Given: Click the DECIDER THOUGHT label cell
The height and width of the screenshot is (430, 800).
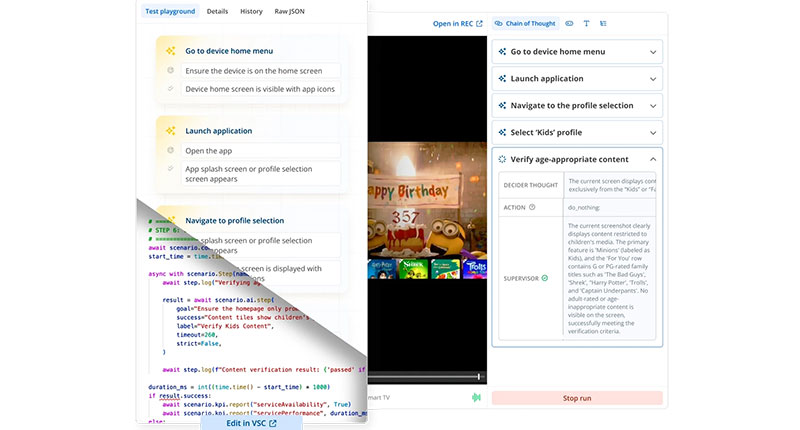Looking at the screenshot, I should pyautogui.click(x=531, y=185).
